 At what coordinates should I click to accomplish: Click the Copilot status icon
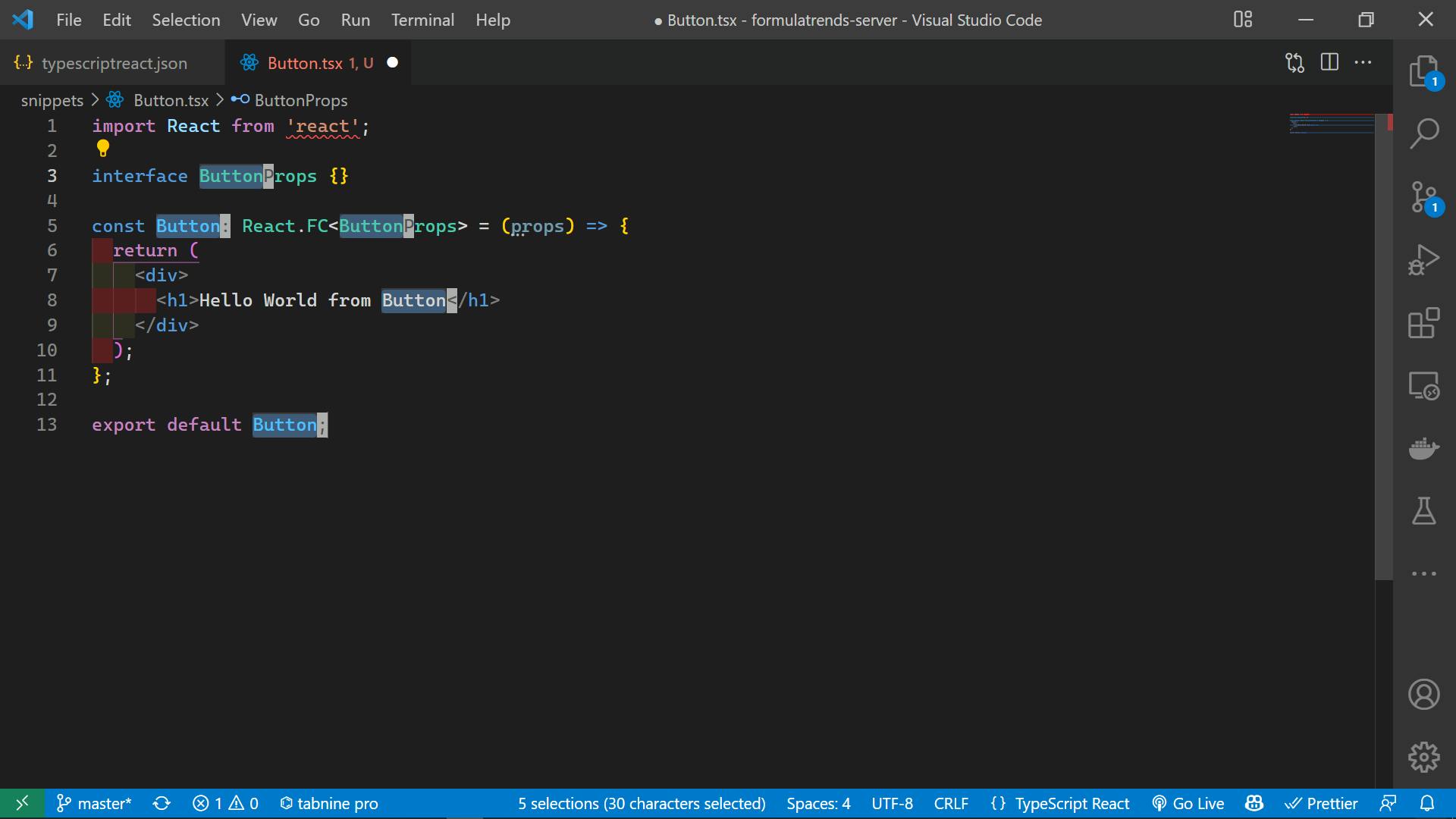(x=1254, y=803)
